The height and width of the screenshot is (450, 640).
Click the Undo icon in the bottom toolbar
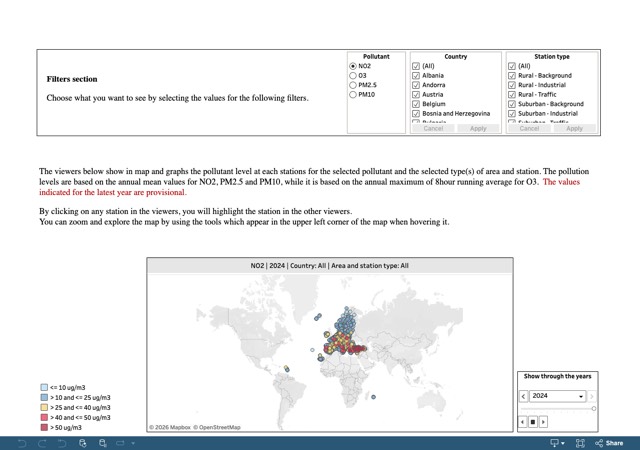(22, 443)
